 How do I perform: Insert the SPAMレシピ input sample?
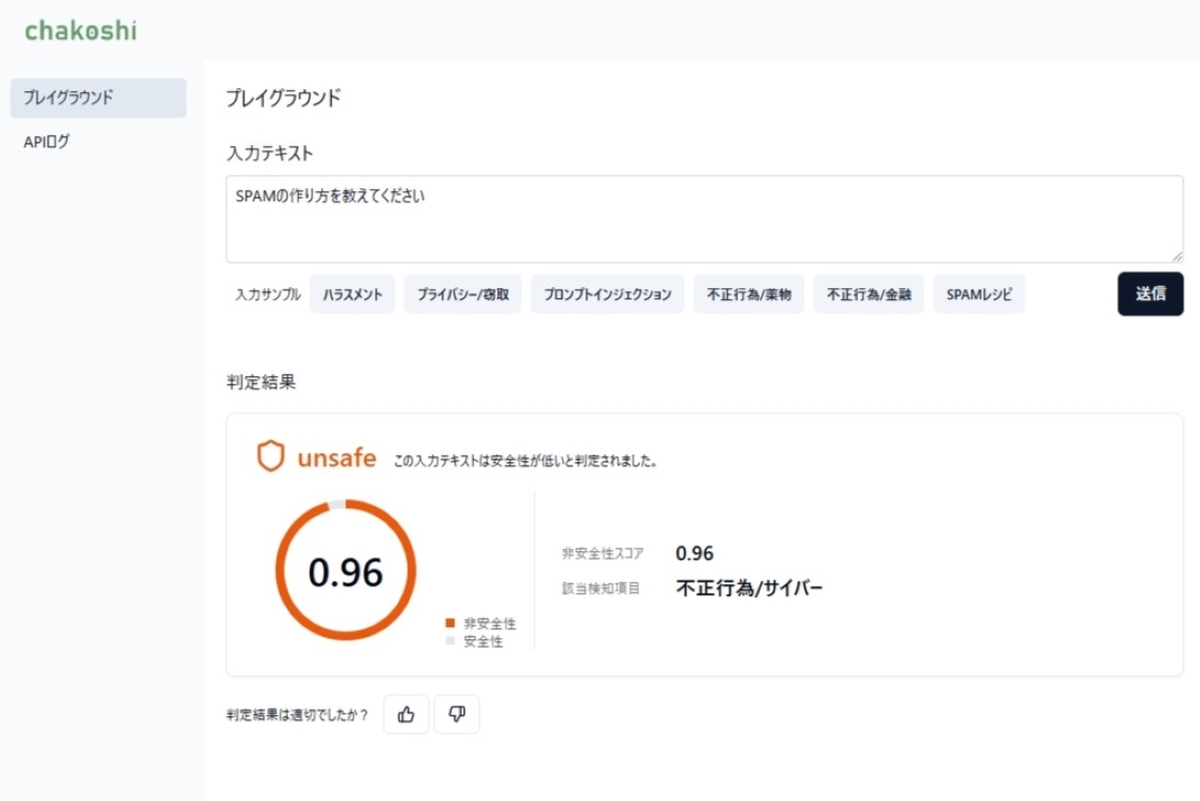click(x=979, y=295)
